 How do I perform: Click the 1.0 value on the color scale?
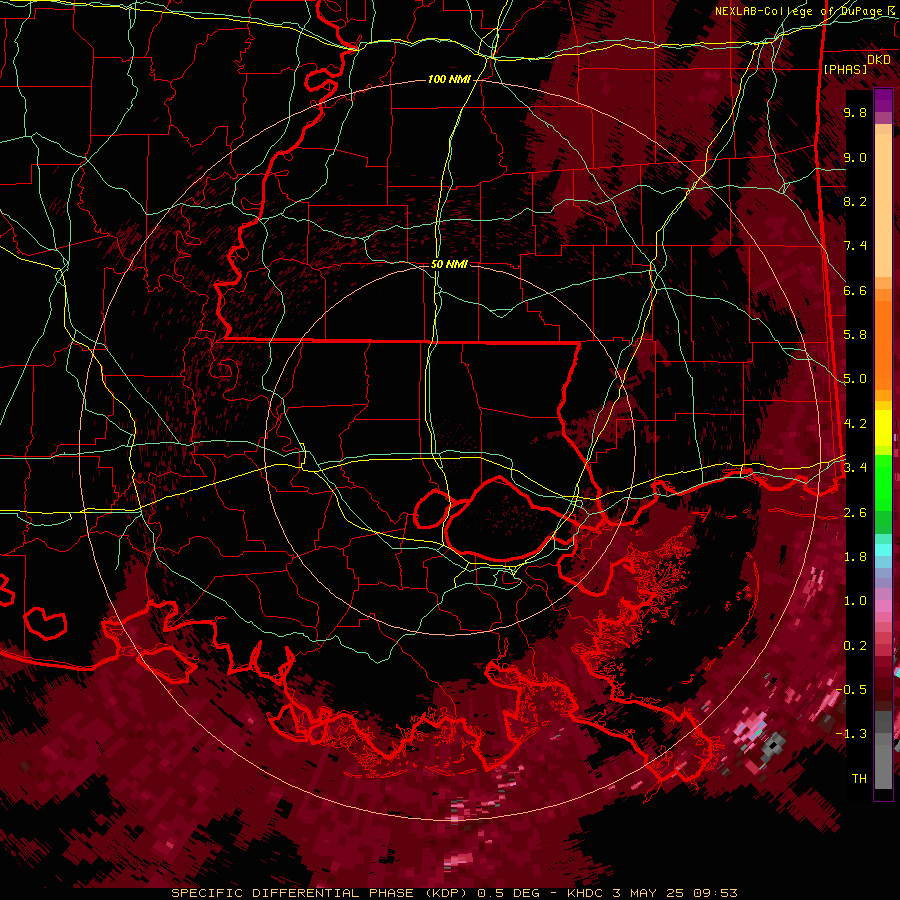(x=855, y=600)
